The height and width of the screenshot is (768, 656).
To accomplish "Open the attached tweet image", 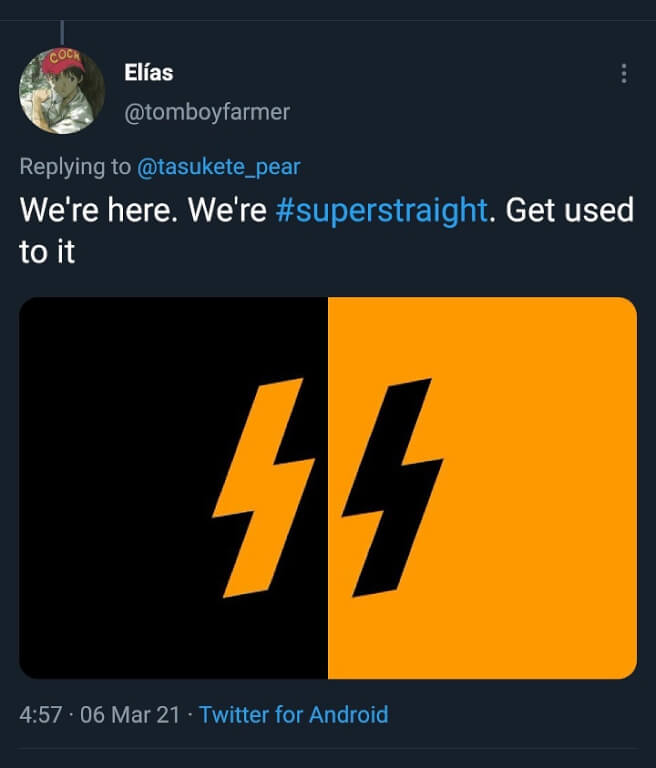I will pos(328,488).
